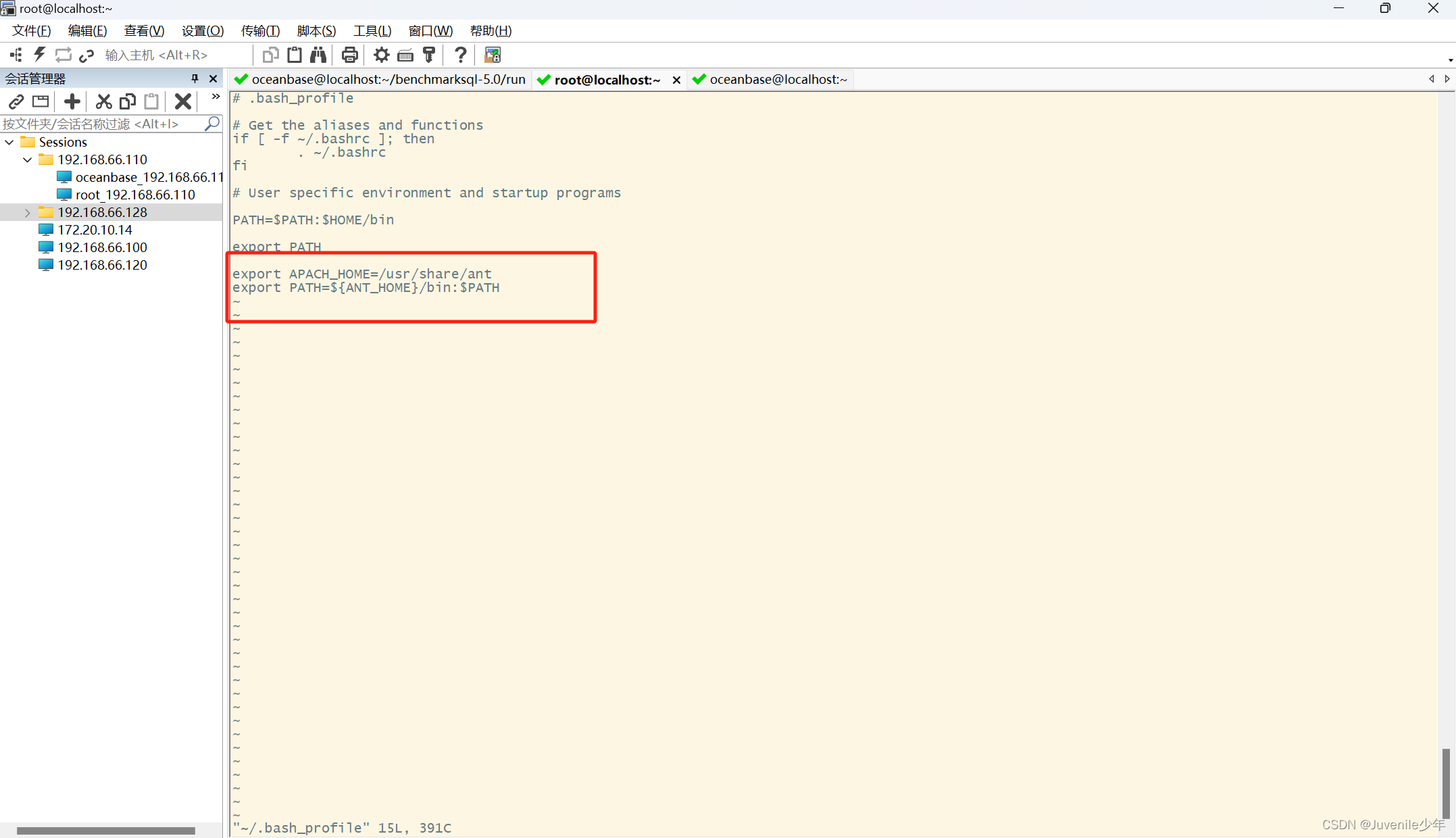Close the root@localhost:~ tab
Viewport: 1456px width, 838px height.
pyautogui.click(x=676, y=80)
